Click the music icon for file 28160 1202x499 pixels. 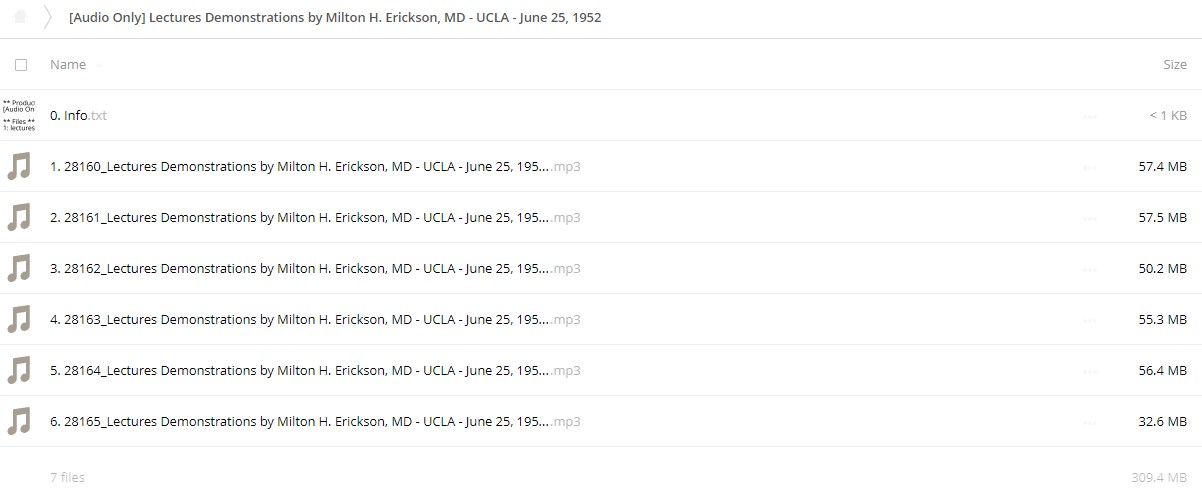point(19,166)
